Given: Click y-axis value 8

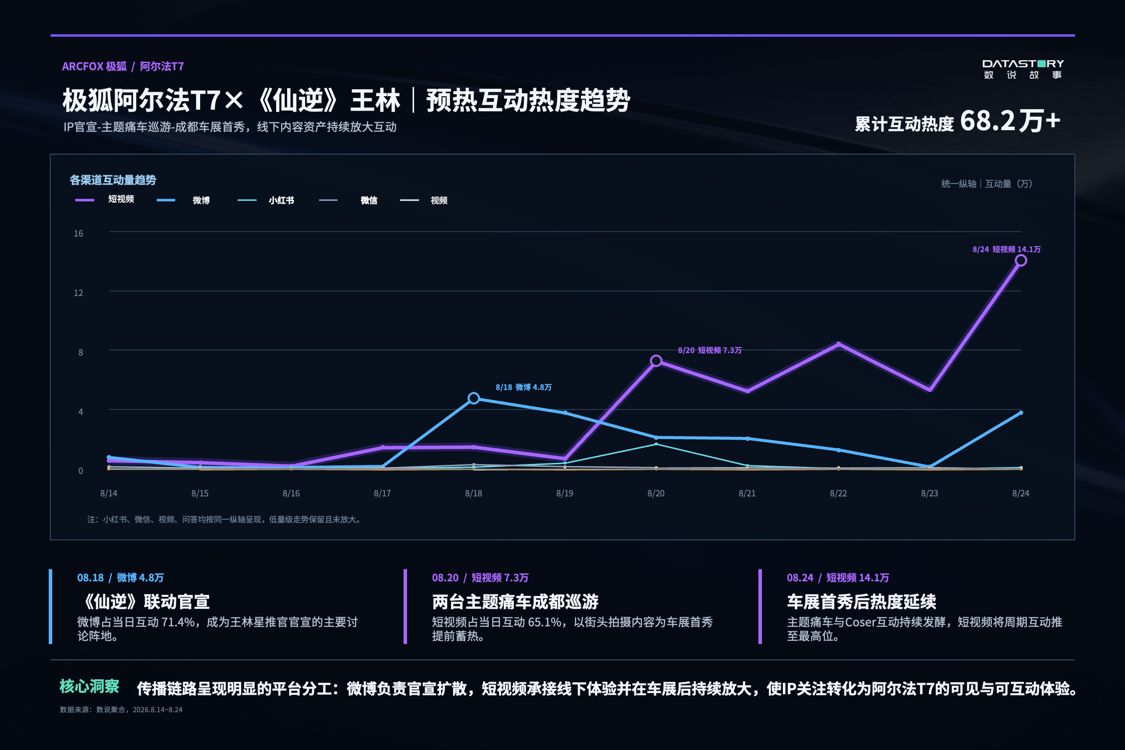Looking at the screenshot, I should (x=80, y=352).
